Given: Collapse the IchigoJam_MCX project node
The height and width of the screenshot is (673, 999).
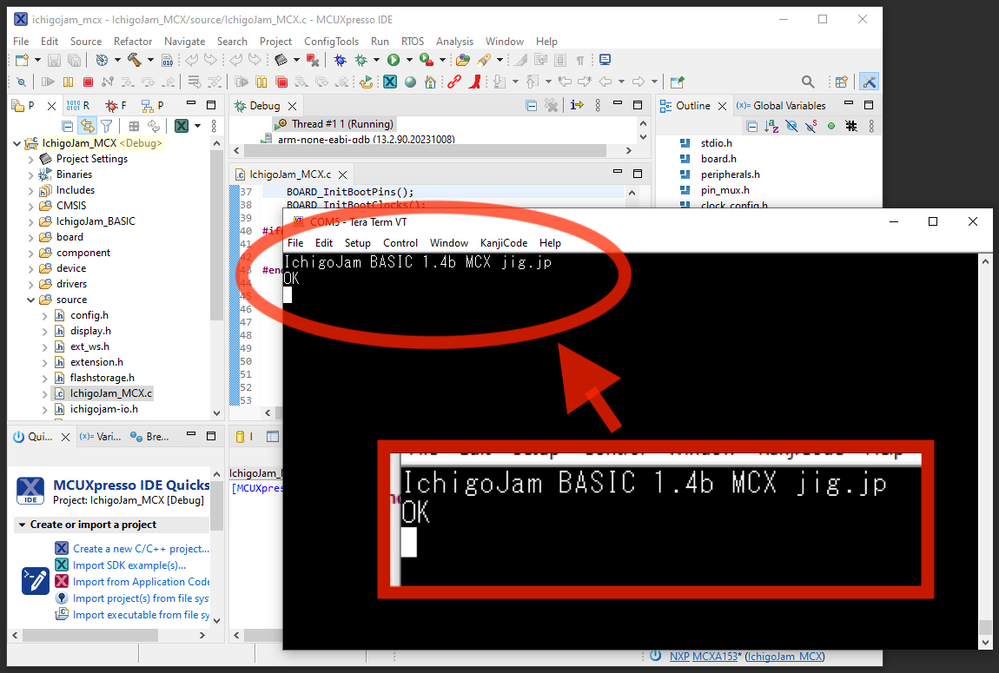Looking at the screenshot, I should coord(17,143).
